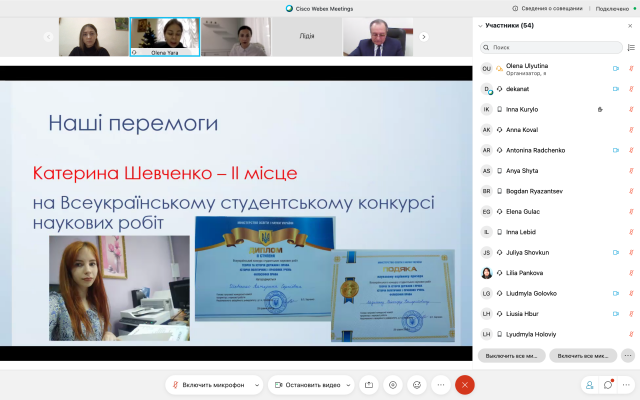The height and width of the screenshot is (400, 640).
Task: Click the record meeting icon
Action: (393, 385)
